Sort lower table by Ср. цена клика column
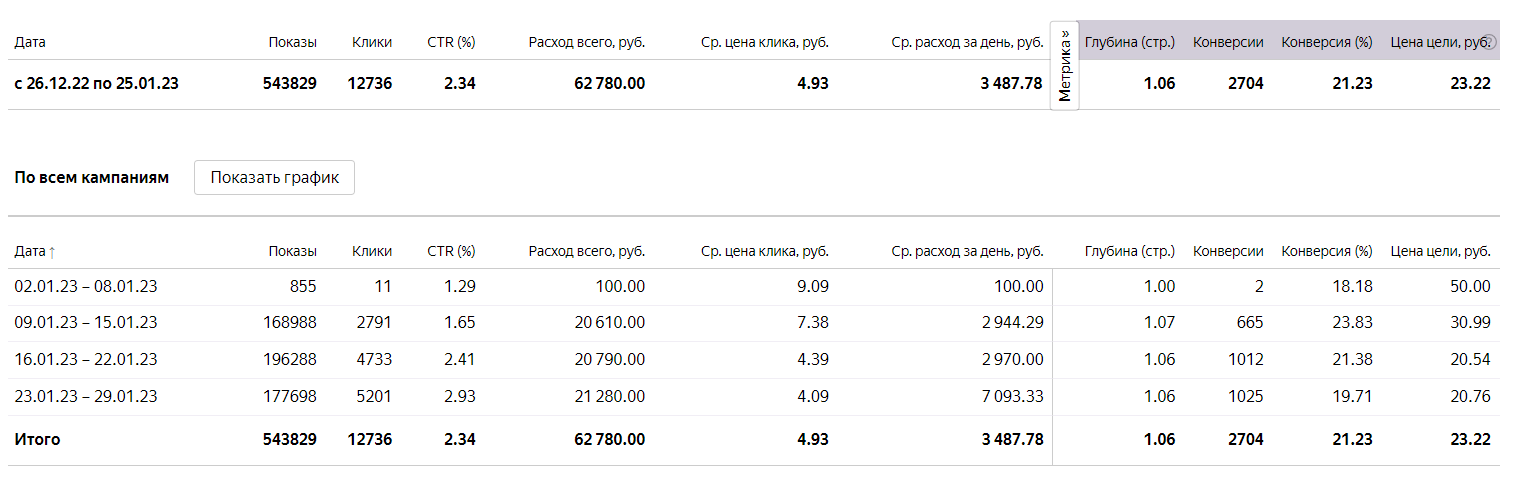Screen dimensions: 1540x486 click(765, 251)
